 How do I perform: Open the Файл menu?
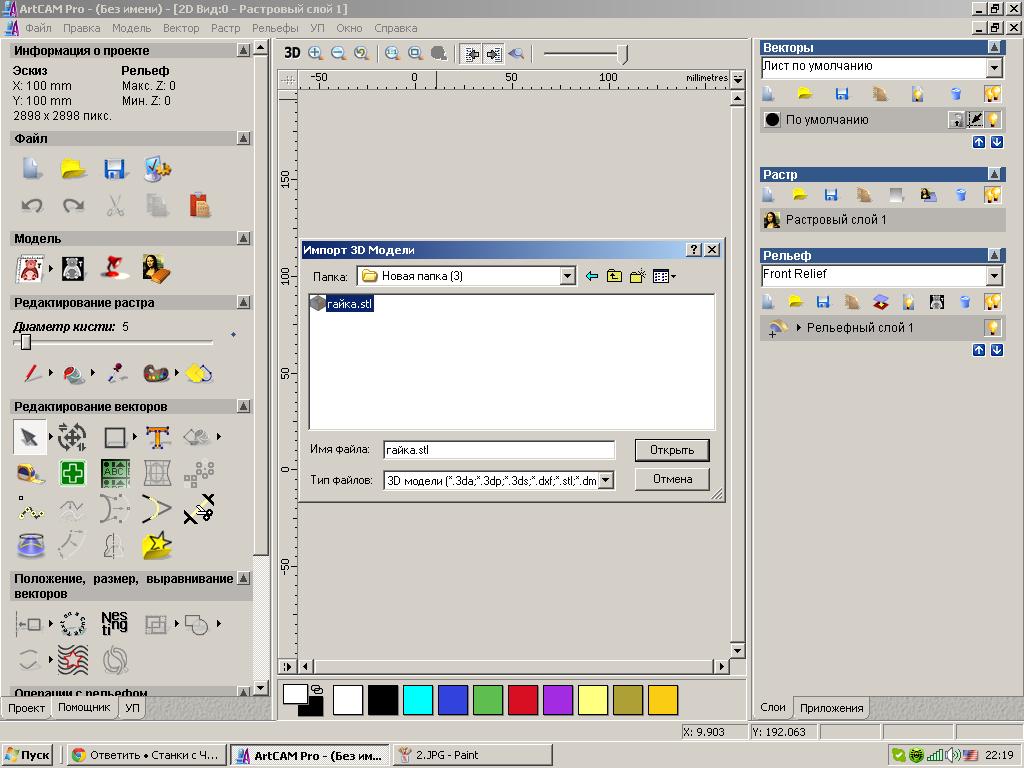tap(39, 28)
